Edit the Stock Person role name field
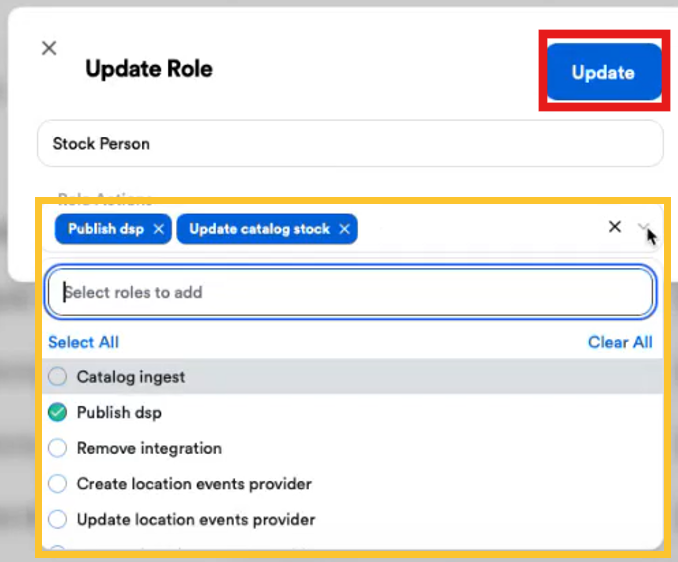678x562 pixels. 350,144
